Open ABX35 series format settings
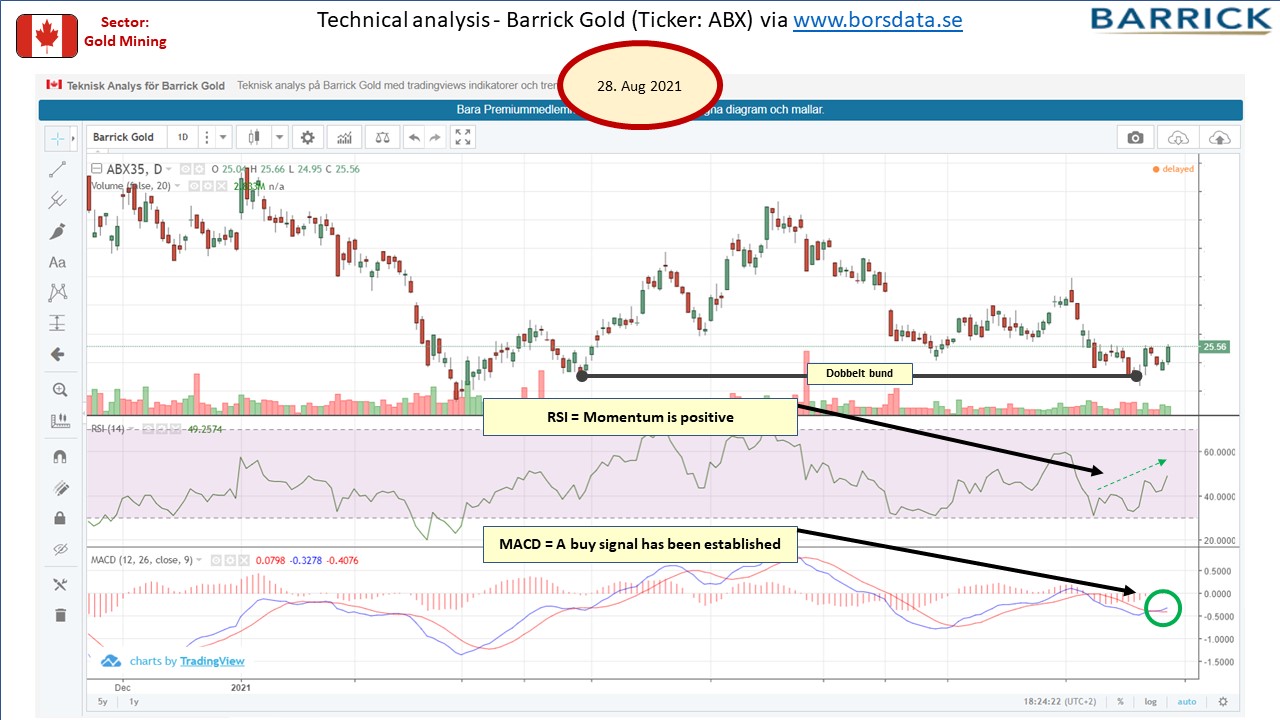 [200, 169]
